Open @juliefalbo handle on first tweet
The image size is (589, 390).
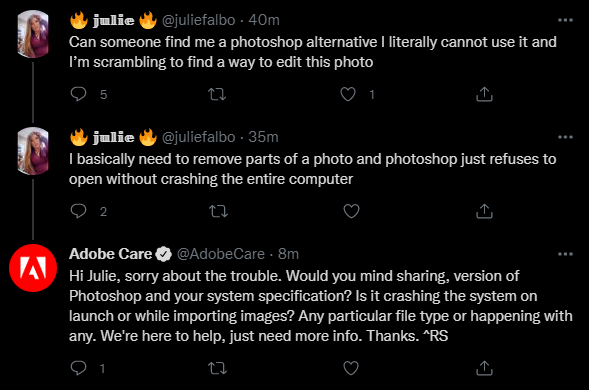pos(198,20)
